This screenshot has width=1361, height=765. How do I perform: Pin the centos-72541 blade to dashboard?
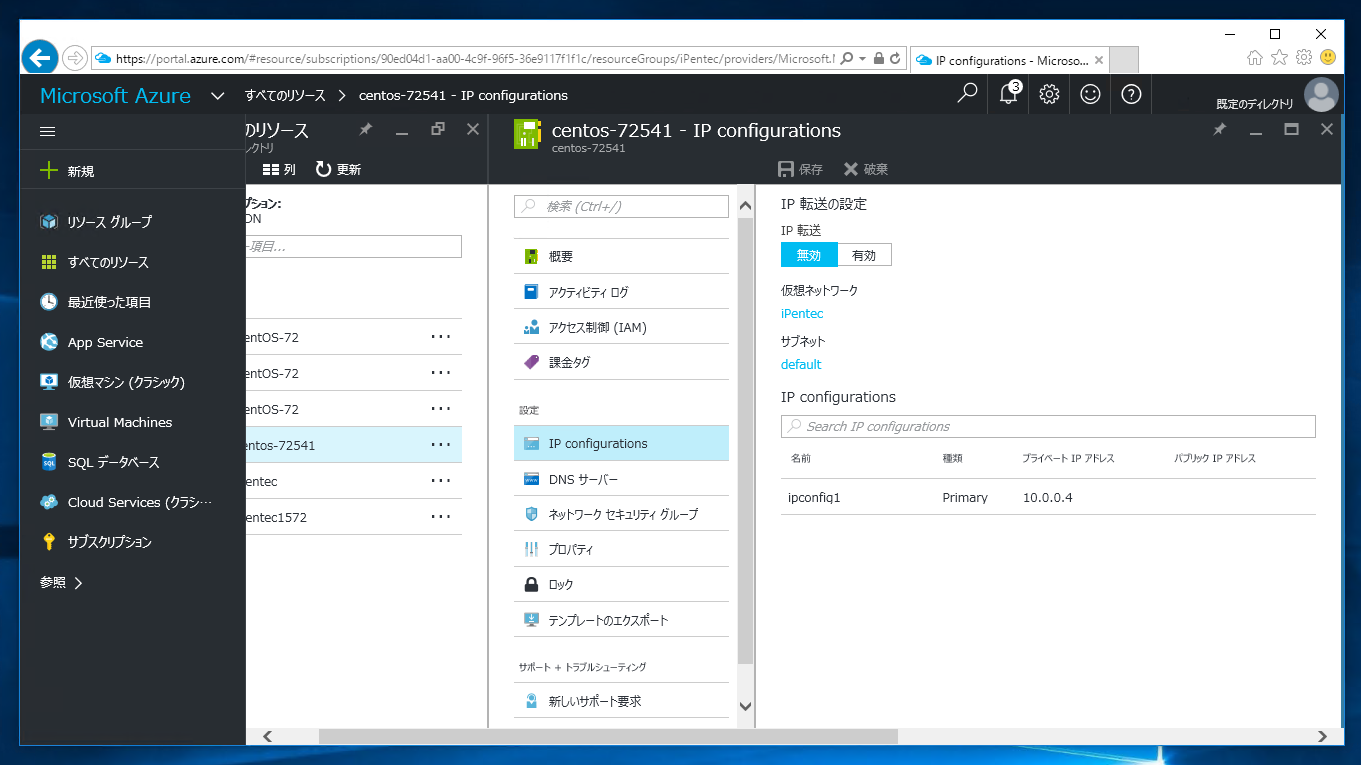(x=1219, y=129)
